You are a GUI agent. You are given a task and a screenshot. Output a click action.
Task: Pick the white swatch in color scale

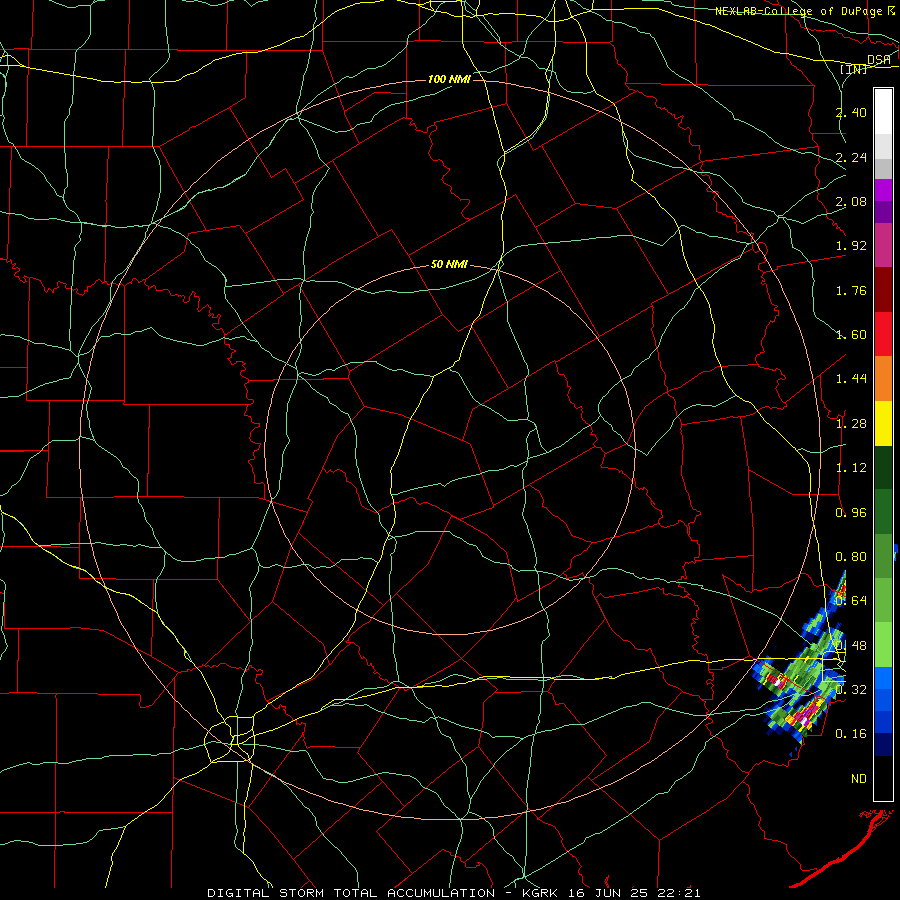click(883, 112)
